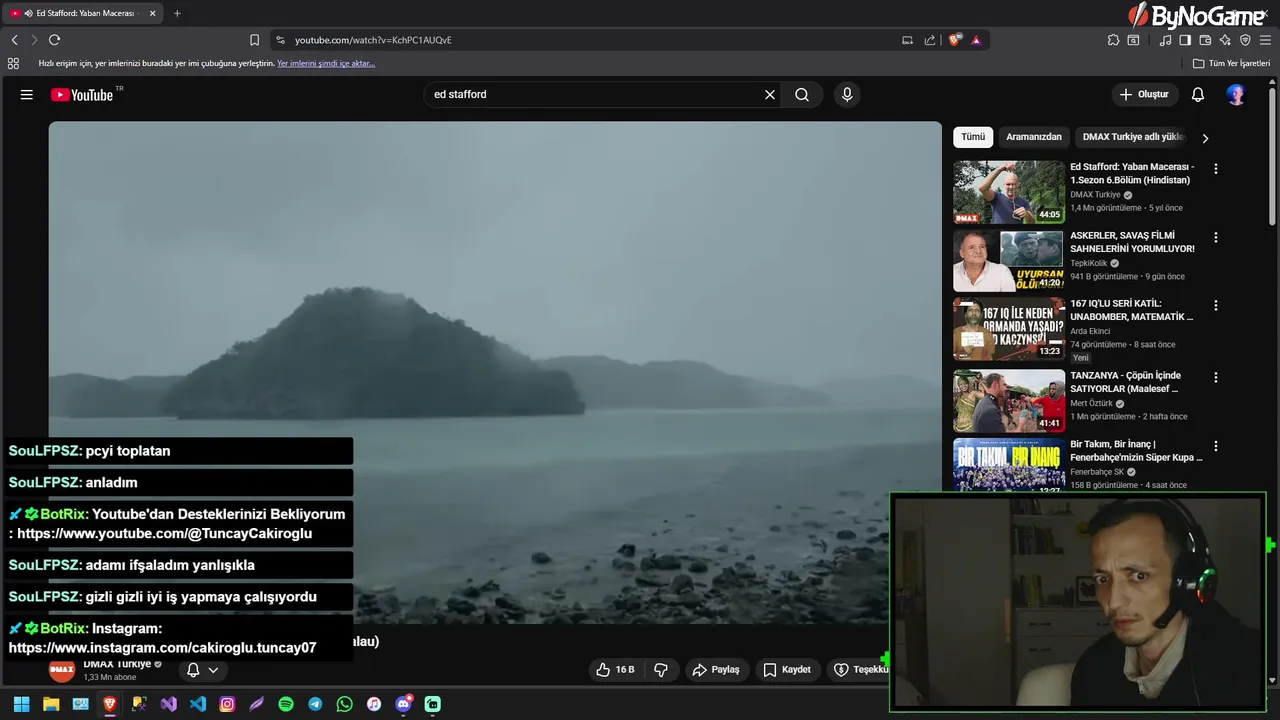The width and height of the screenshot is (1280, 720).
Task: Open File Explorer from taskbar
Action: (x=51, y=704)
